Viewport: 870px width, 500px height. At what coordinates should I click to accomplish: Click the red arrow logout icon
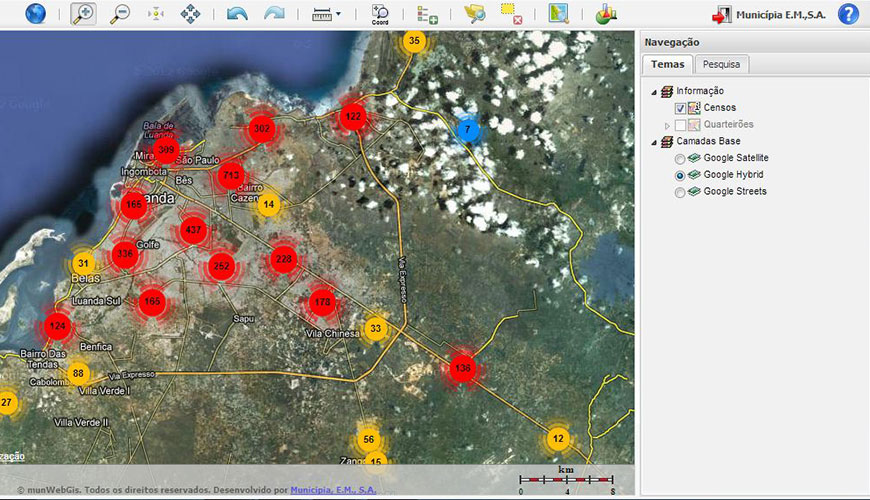[x=722, y=15]
